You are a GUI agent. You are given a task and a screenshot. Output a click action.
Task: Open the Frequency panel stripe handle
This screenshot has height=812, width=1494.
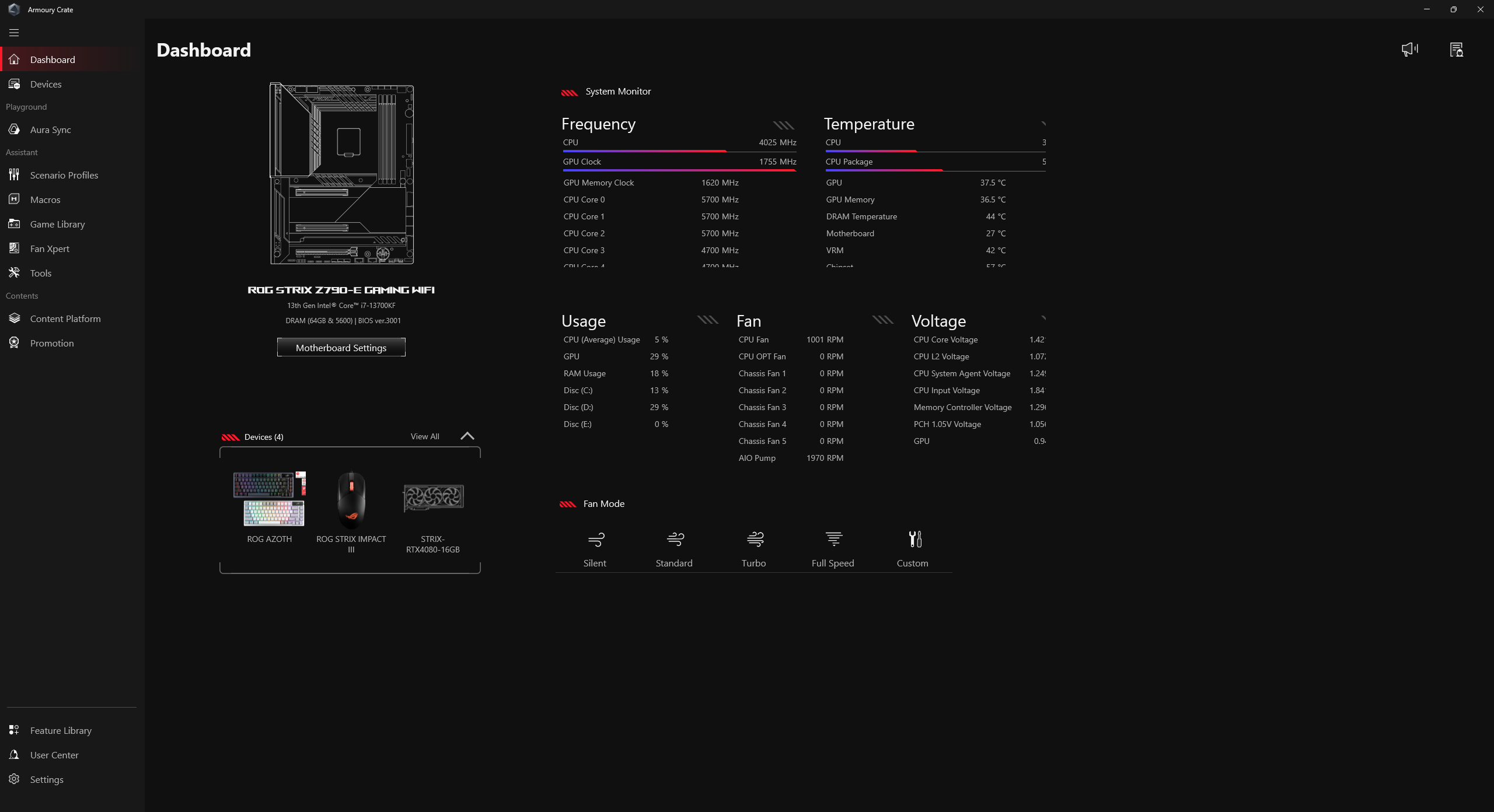click(784, 125)
